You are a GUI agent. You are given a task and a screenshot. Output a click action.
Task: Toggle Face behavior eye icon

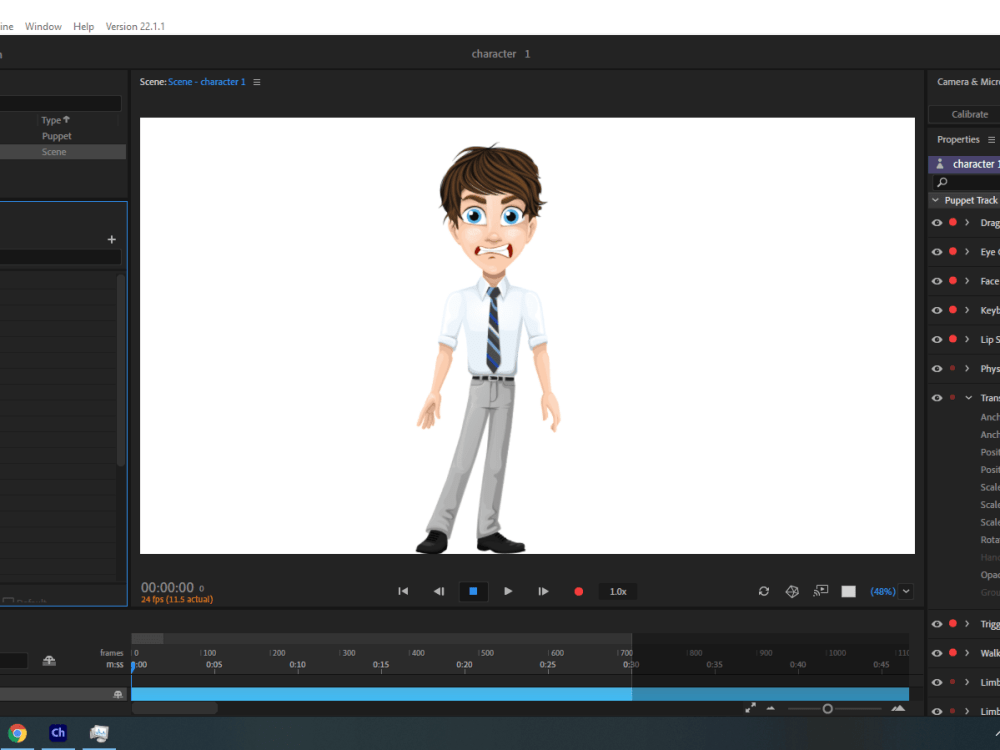click(x=937, y=281)
